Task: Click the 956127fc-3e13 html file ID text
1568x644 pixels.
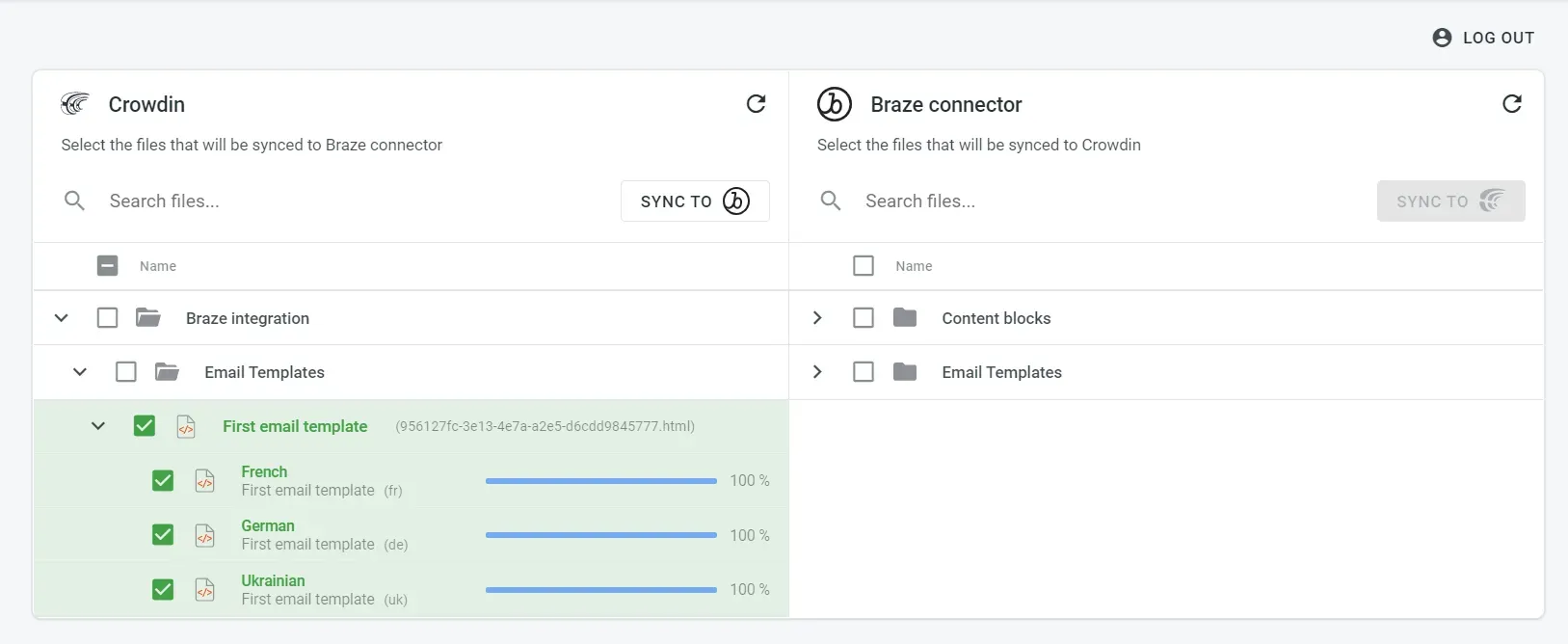Action: tap(545, 426)
